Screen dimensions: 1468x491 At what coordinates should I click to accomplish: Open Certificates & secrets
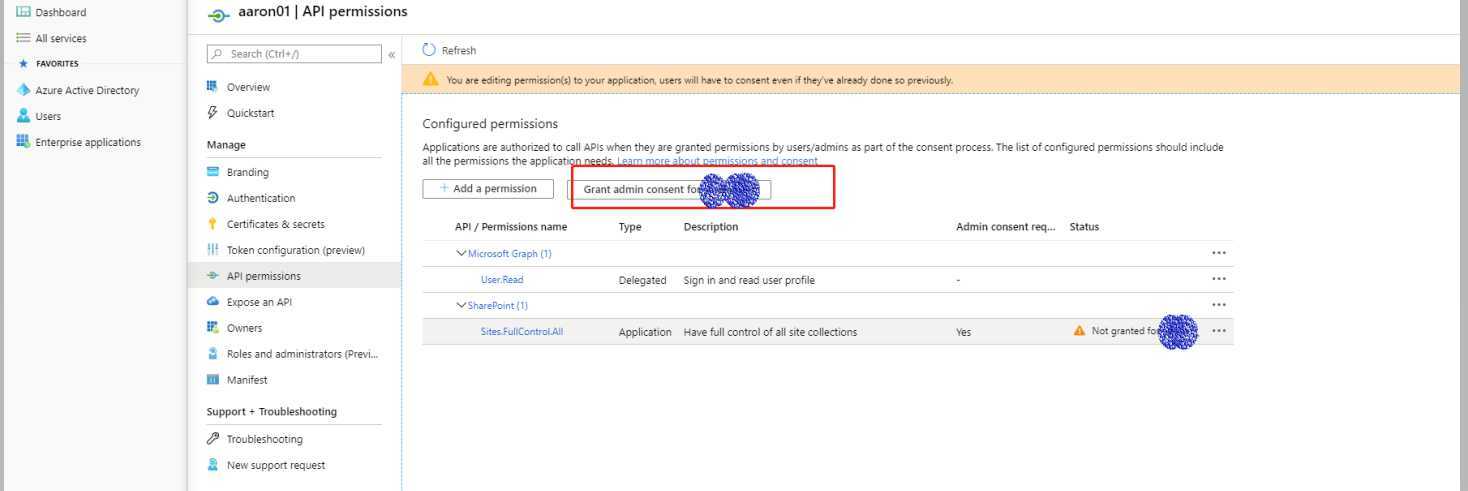[276, 224]
